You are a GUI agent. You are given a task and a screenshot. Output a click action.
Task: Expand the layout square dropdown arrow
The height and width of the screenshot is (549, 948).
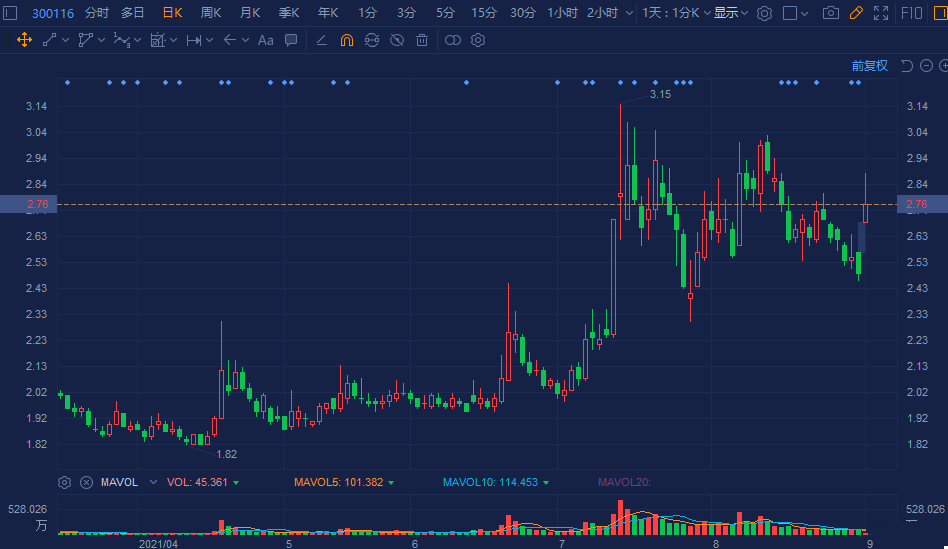[x=804, y=13]
